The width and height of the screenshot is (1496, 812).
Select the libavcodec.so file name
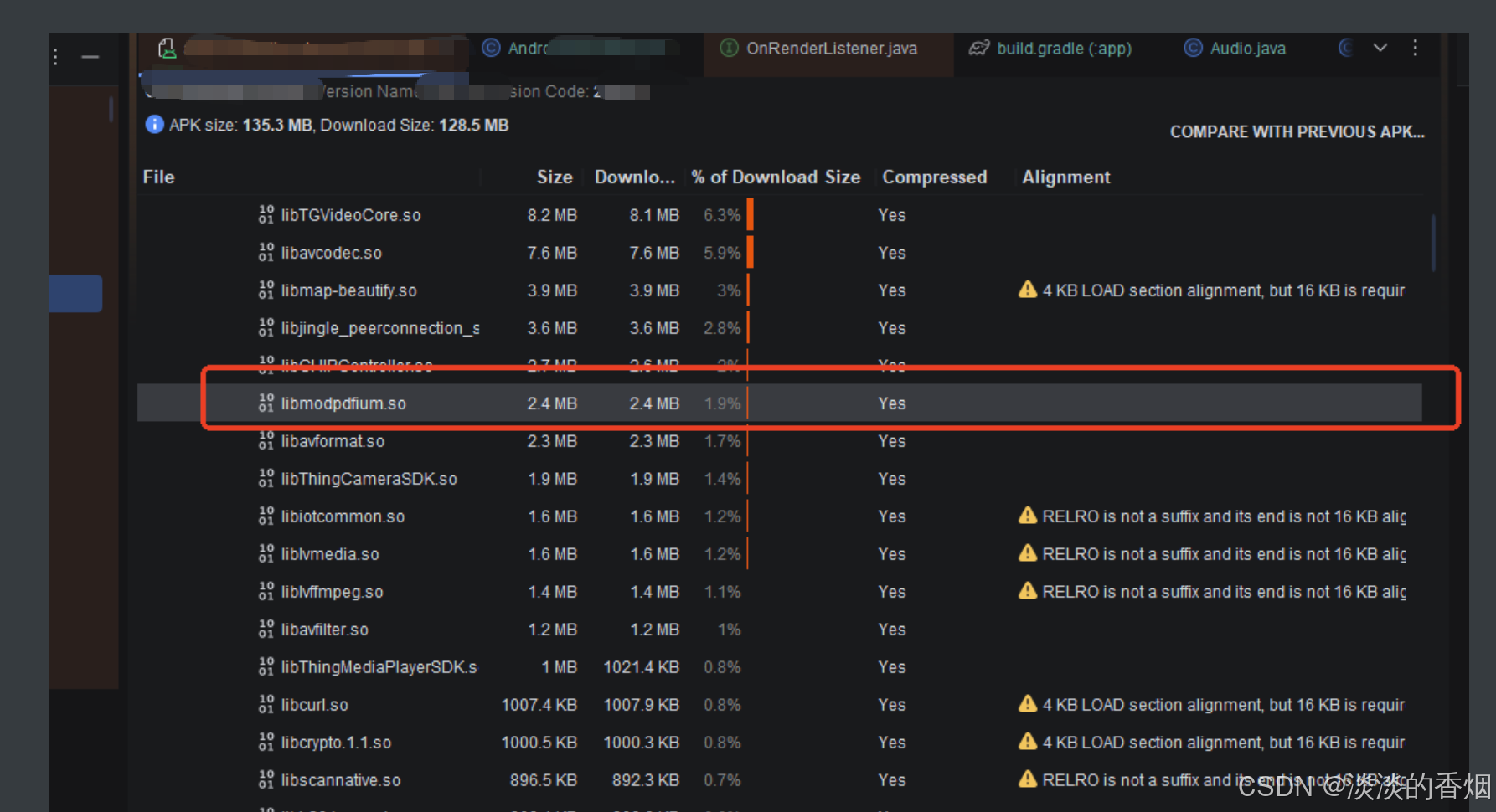coord(332,253)
